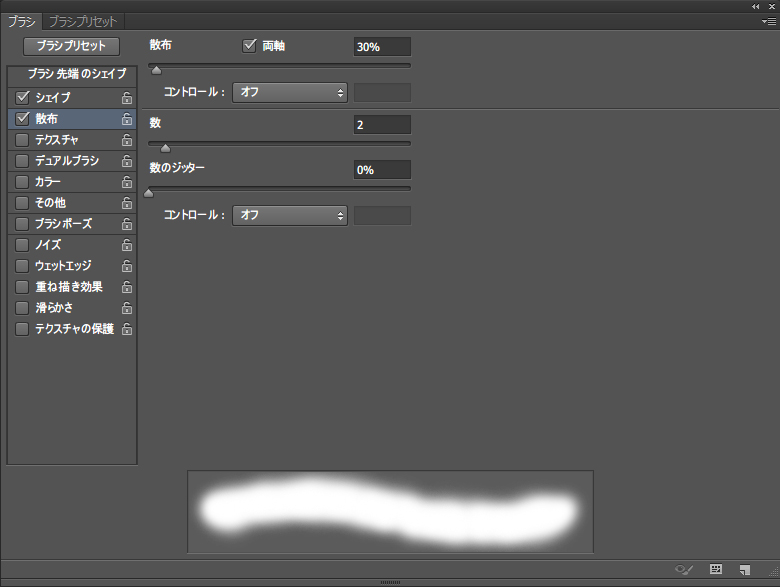This screenshot has height=587, width=780.
Task: Enable the ブラシポーズ checkbox
Action: (x=22, y=224)
